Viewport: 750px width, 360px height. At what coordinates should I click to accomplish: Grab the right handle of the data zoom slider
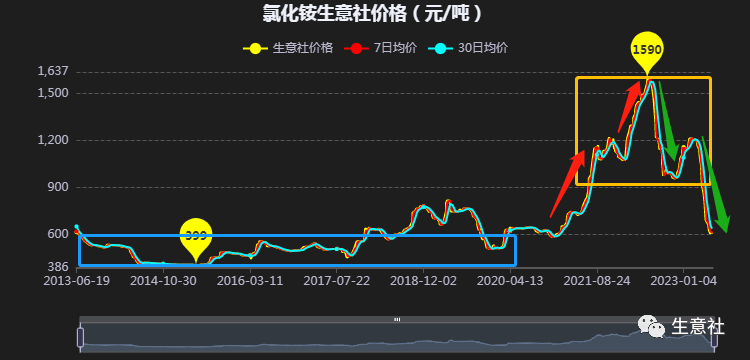[714, 338]
